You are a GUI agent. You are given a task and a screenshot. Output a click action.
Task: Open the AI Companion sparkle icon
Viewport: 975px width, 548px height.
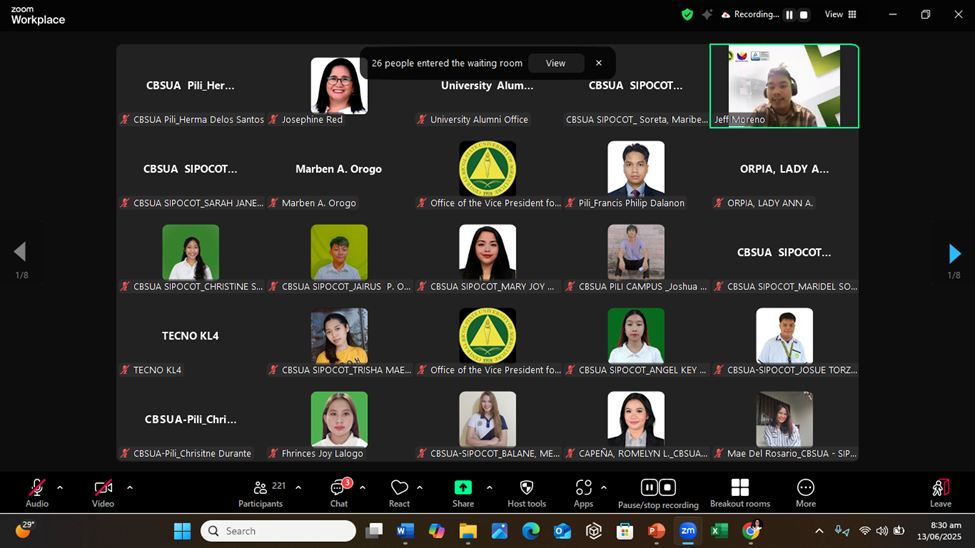pyautogui.click(x=707, y=15)
